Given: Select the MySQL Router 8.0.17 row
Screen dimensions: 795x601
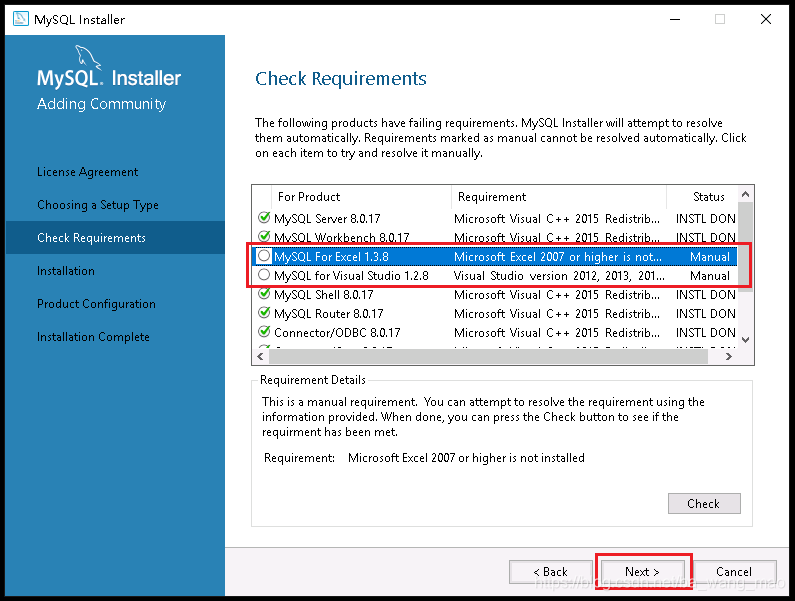Looking at the screenshot, I should coord(495,313).
